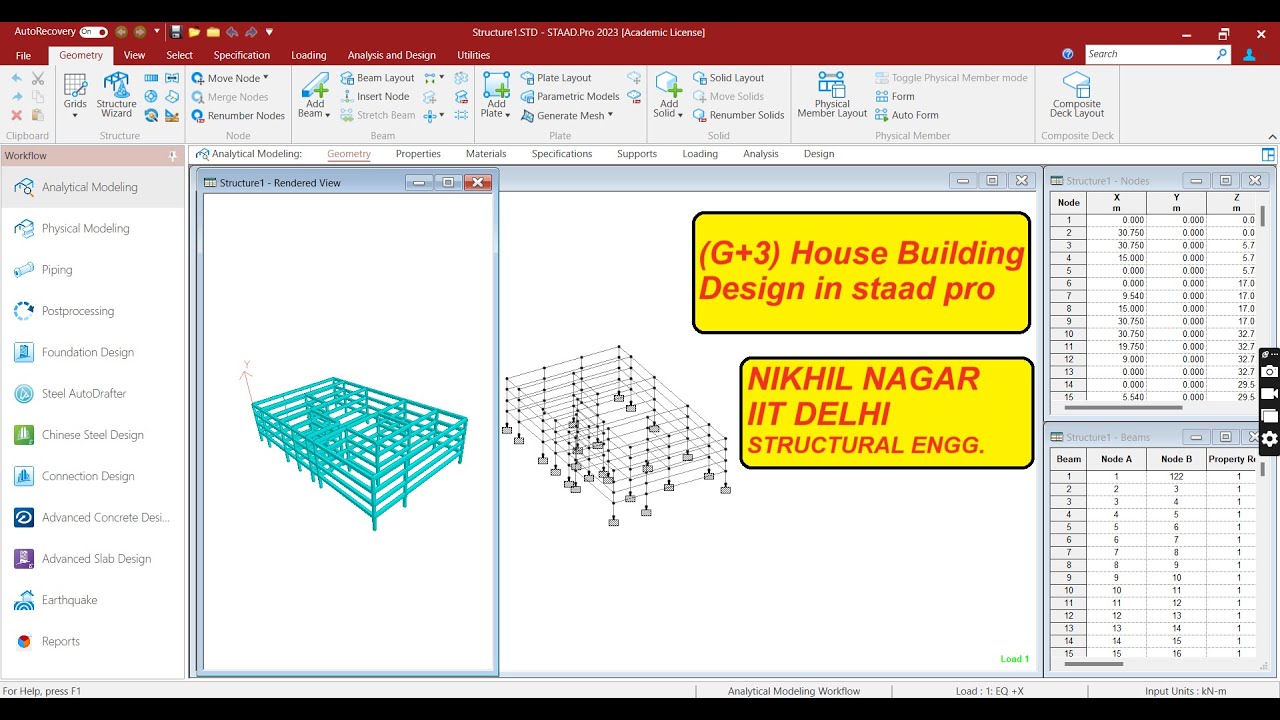Click the Form physical member tool
Screen dimensions: 1280x720
coord(895,97)
